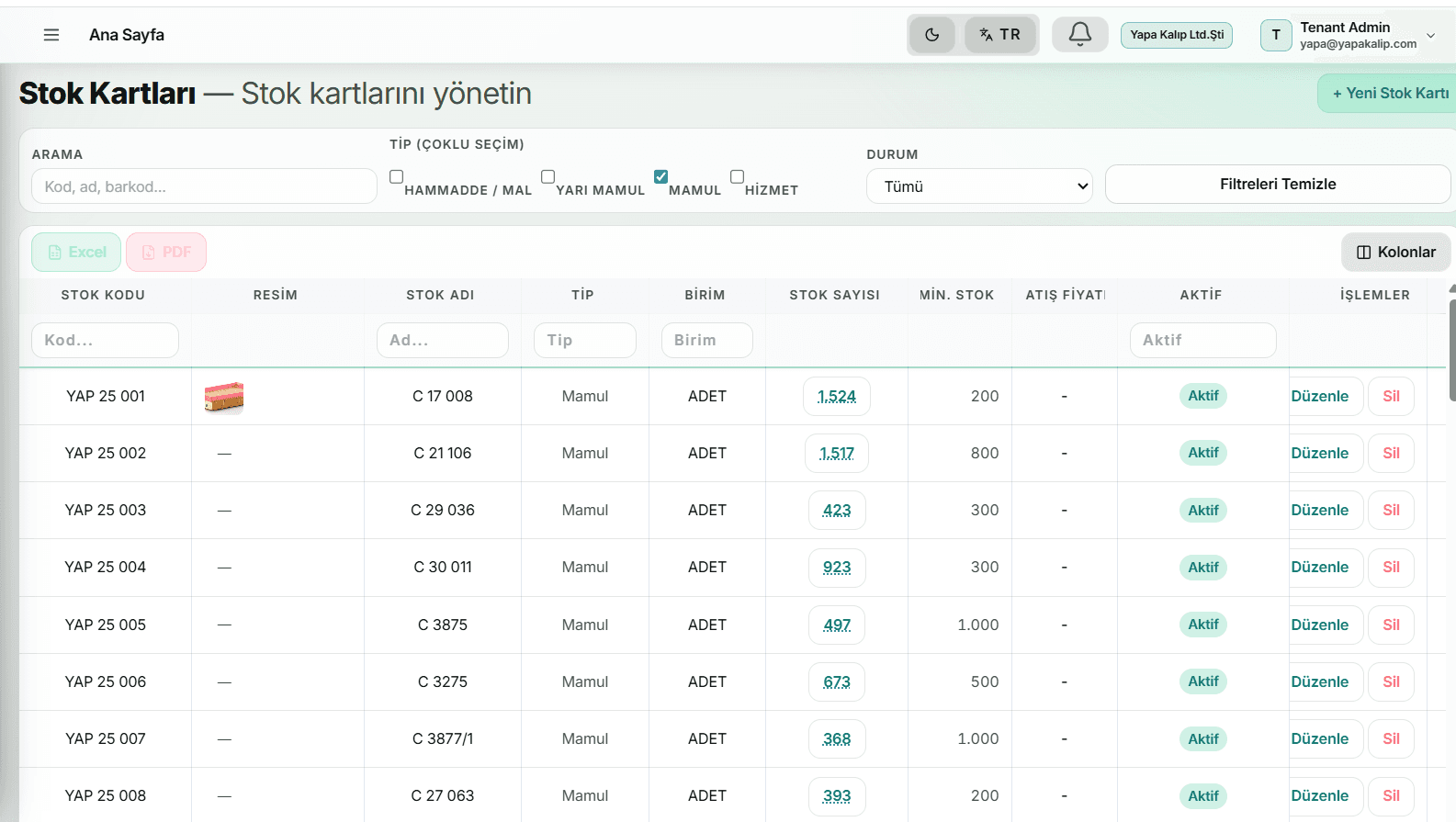Open Kolonlar column chooser
The height and width of the screenshot is (822, 1456).
[1396, 252]
